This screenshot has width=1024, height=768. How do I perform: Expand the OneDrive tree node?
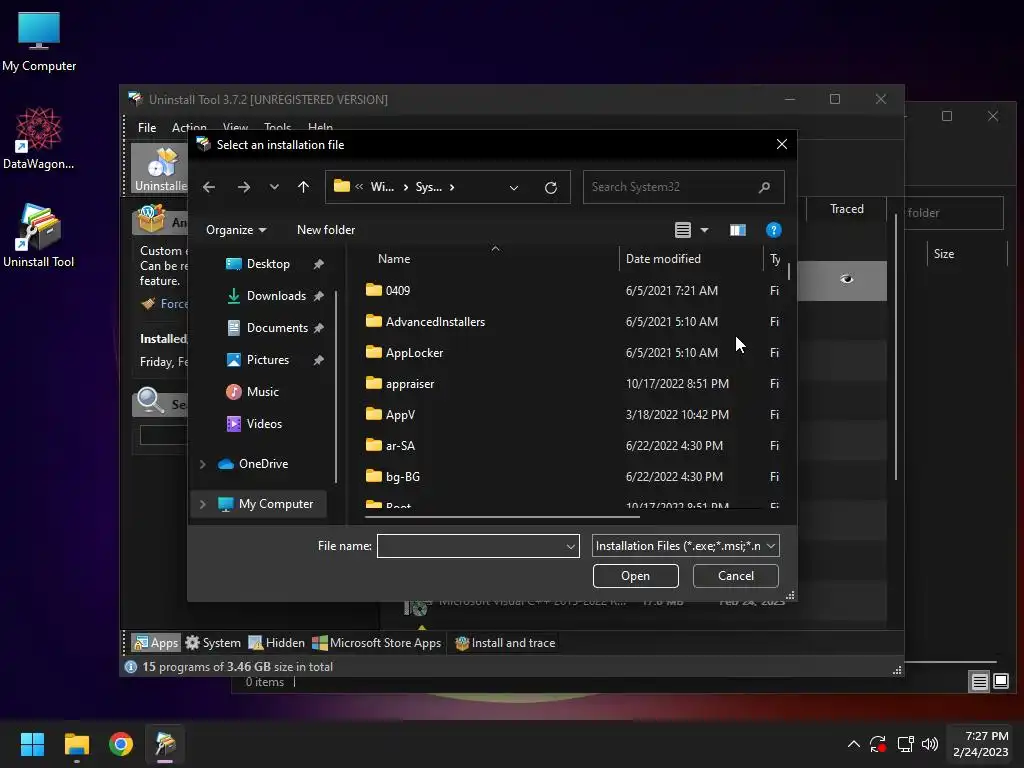point(202,464)
